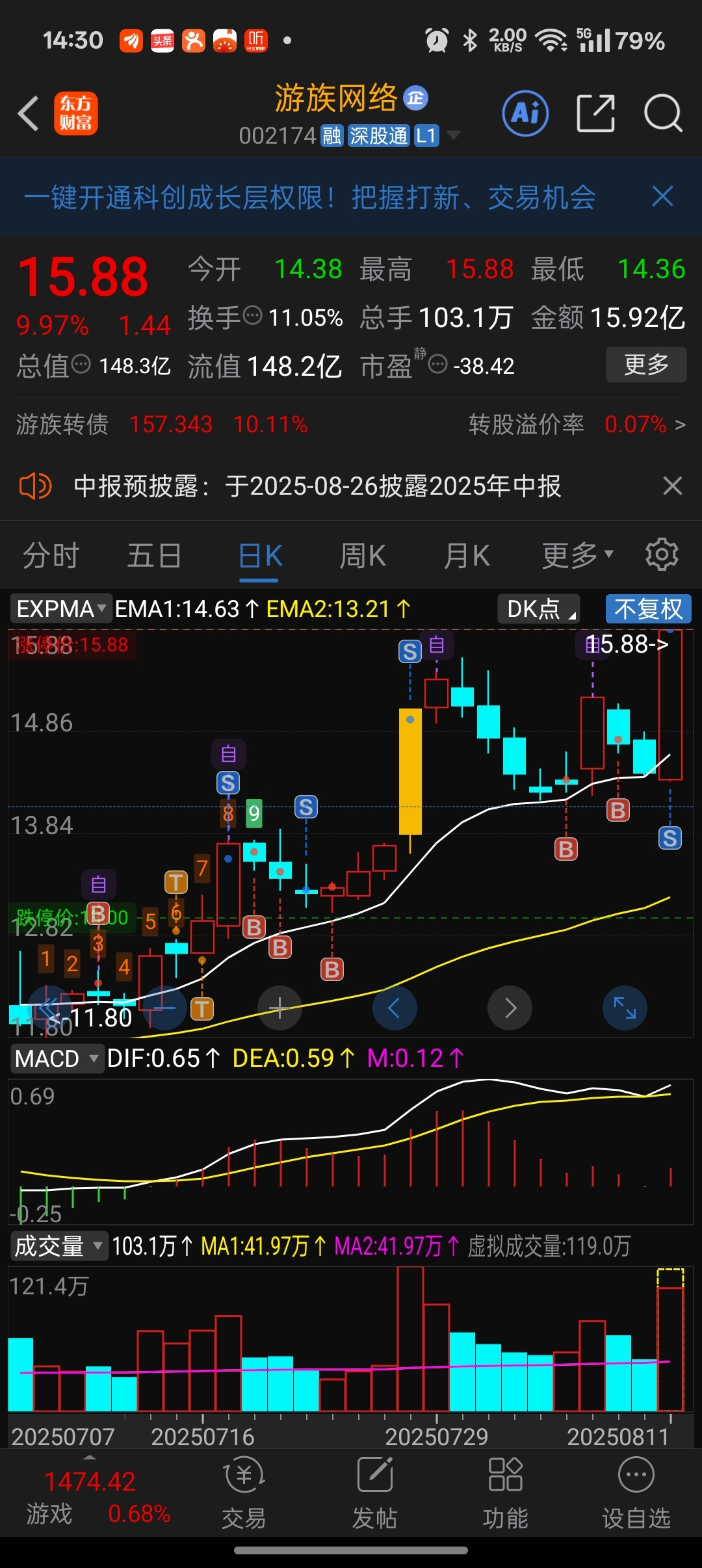Tap the back arrow icon
This screenshot has height=1568, width=702.
point(29,114)
